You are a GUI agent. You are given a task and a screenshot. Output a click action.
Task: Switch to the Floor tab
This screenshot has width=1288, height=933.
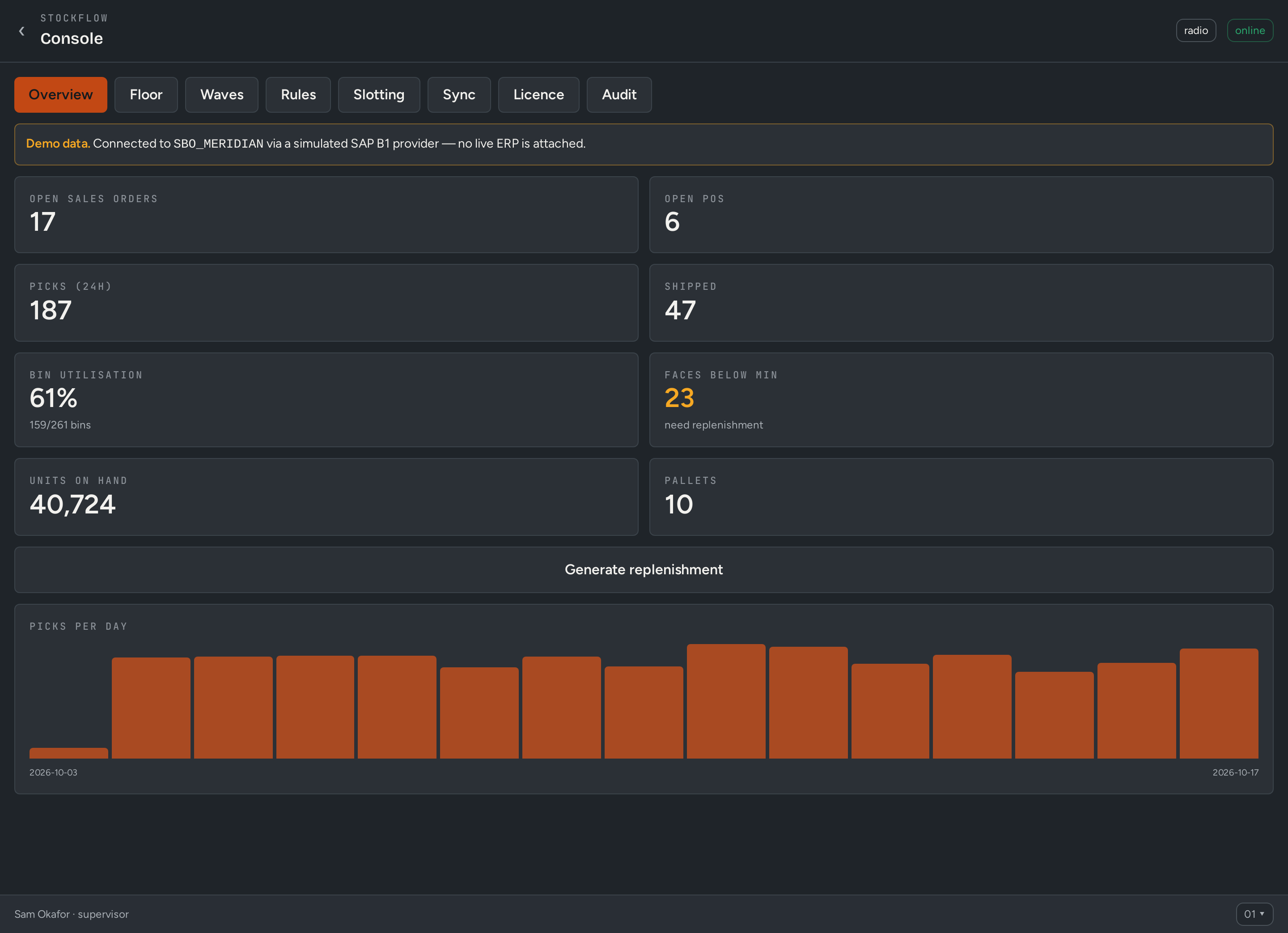coord(146,95)
